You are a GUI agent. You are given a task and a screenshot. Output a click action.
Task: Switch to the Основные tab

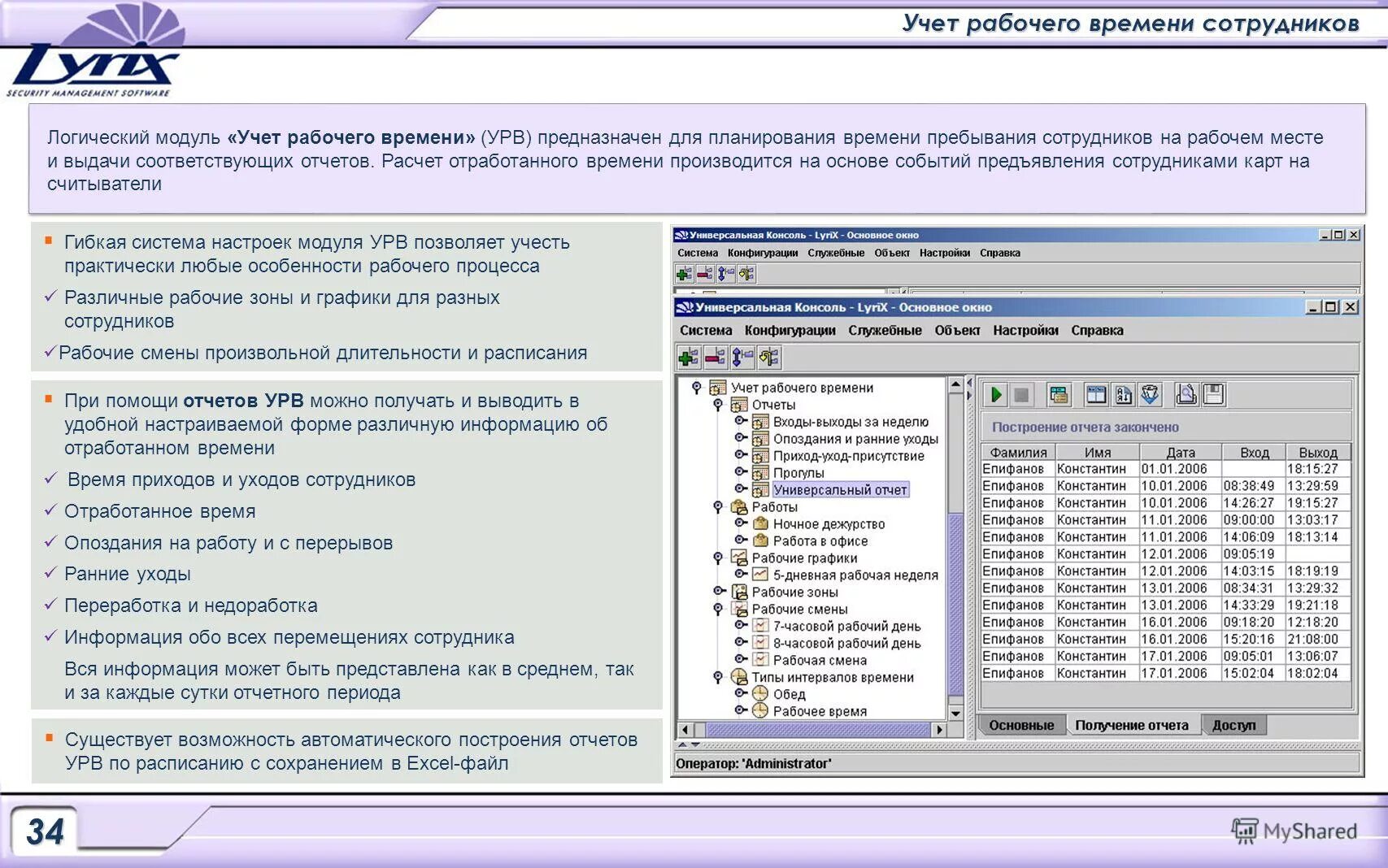click(1021, 725)
